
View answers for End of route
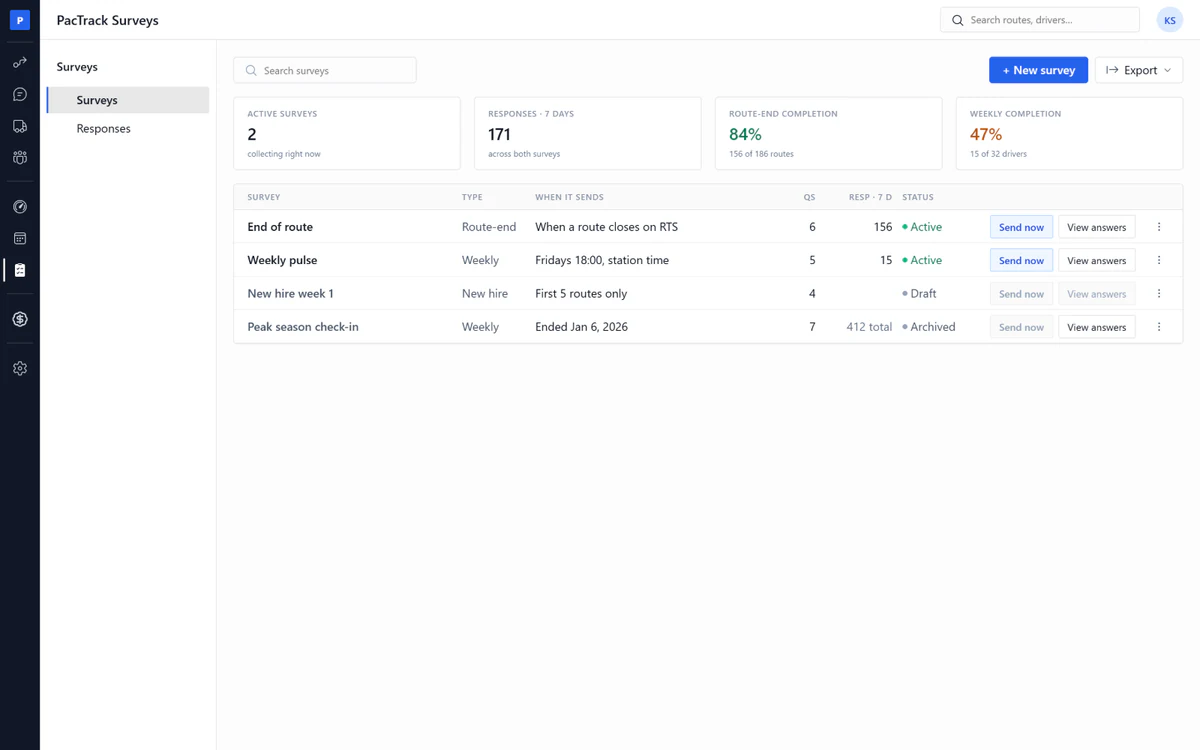(1096, 227)
